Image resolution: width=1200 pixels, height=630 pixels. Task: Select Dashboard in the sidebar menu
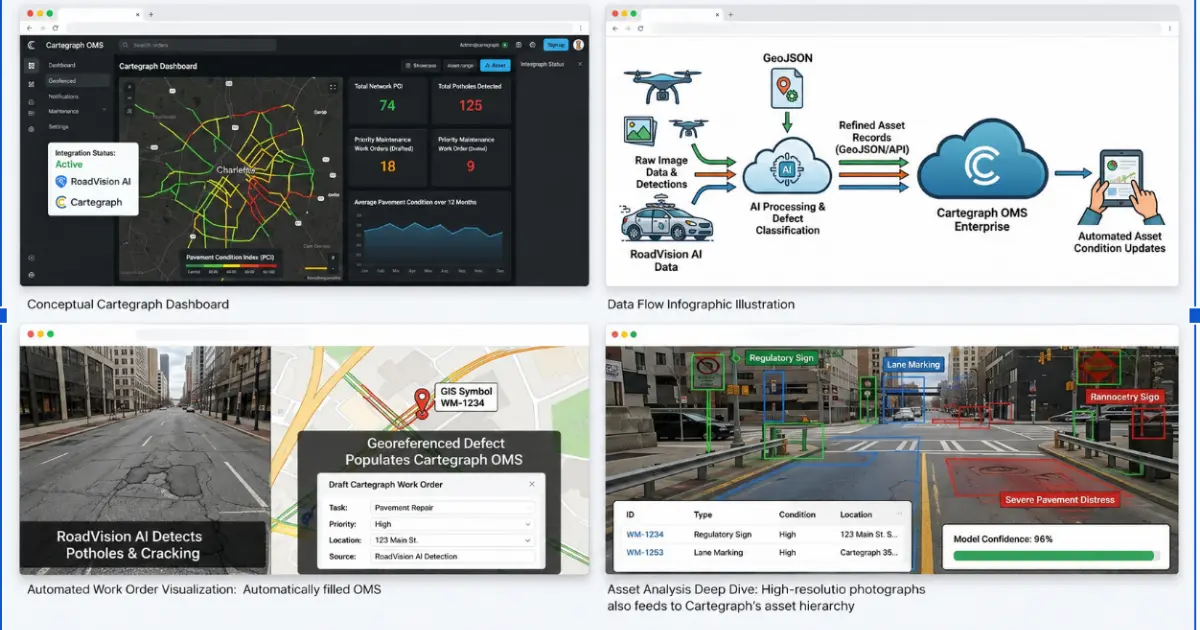(62, 65)
